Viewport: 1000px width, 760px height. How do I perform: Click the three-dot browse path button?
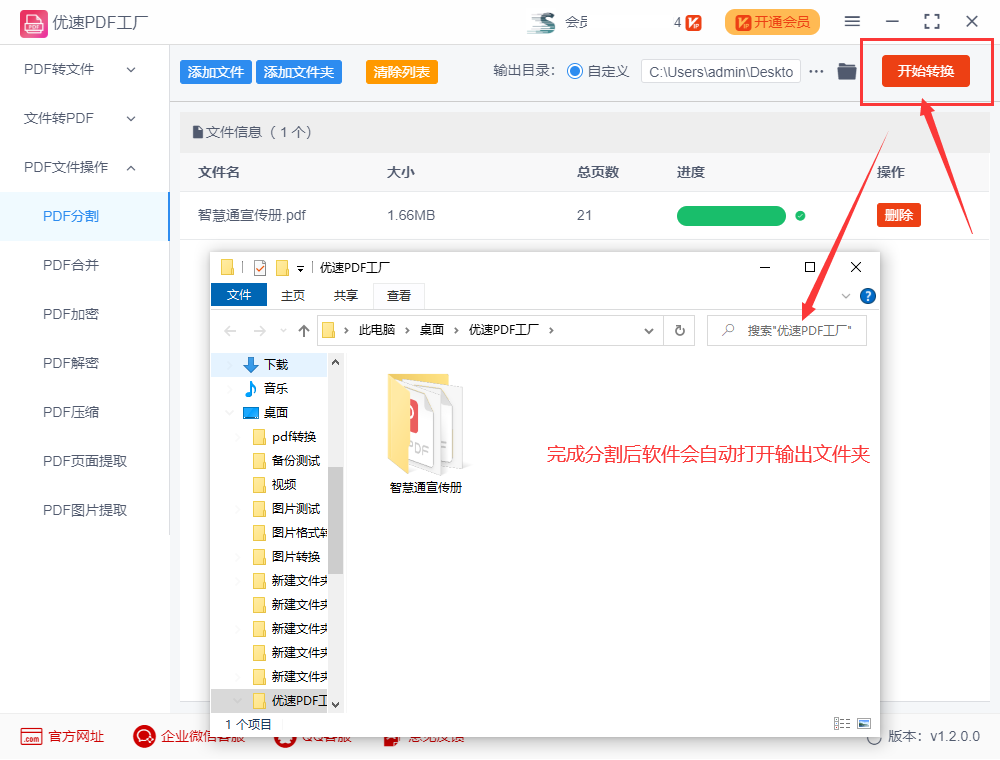[816, 71]
